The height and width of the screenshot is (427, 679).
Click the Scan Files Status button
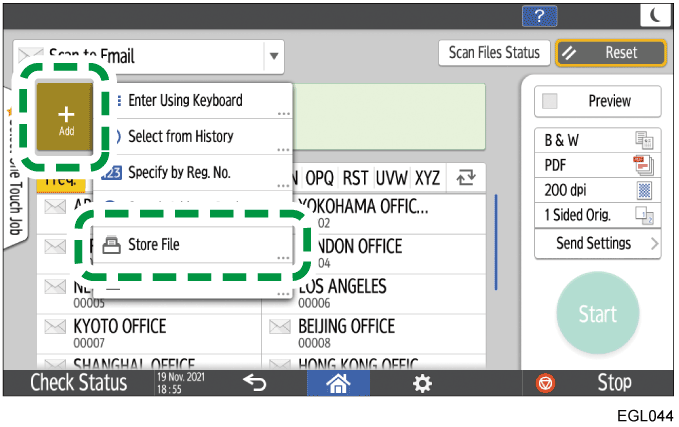coord(493,53)
